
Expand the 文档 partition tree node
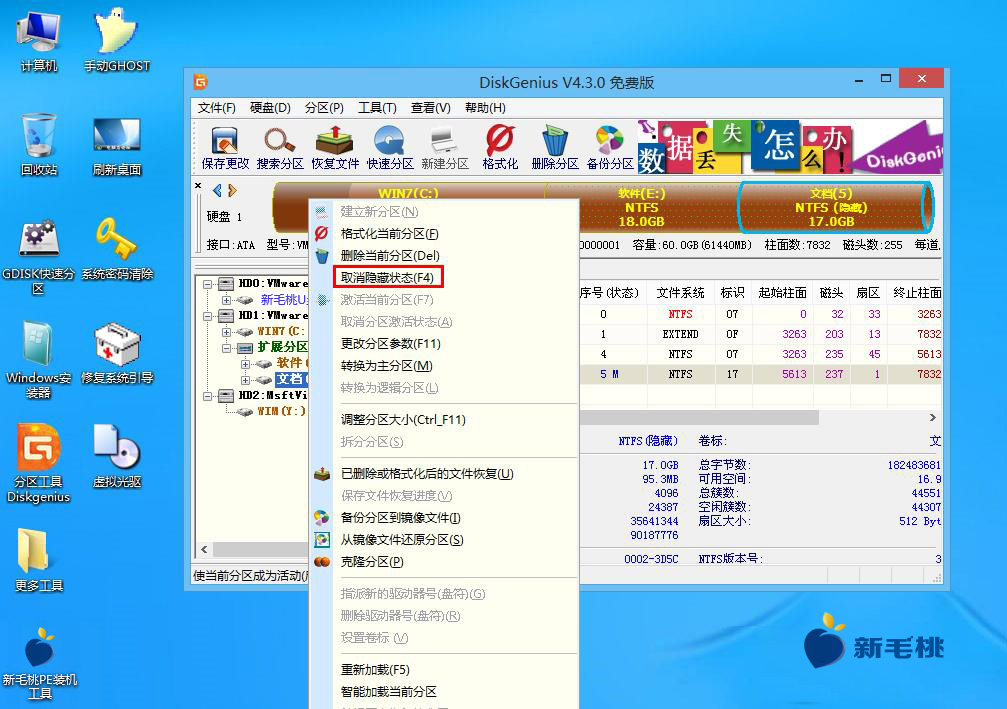[x=245, y=380]
